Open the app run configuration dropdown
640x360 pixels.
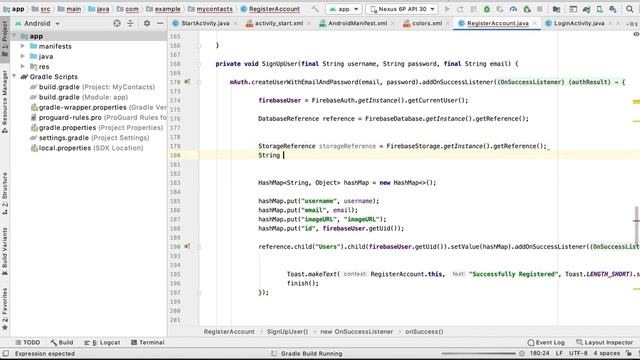344,9
